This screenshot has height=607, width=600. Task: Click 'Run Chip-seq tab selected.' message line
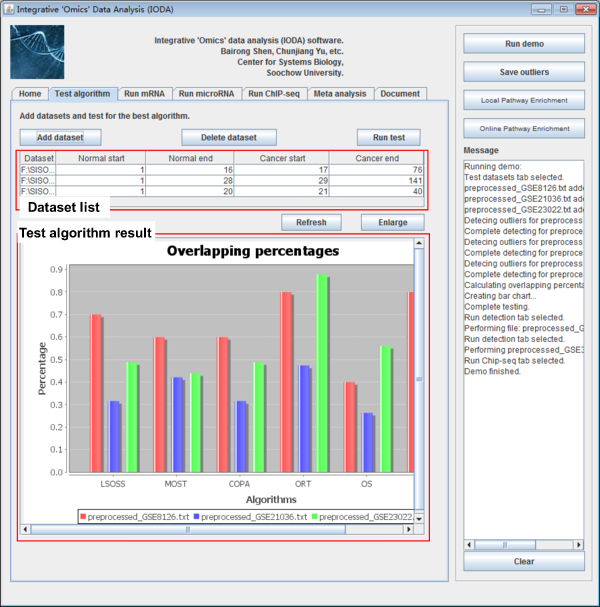coord(514,360)
